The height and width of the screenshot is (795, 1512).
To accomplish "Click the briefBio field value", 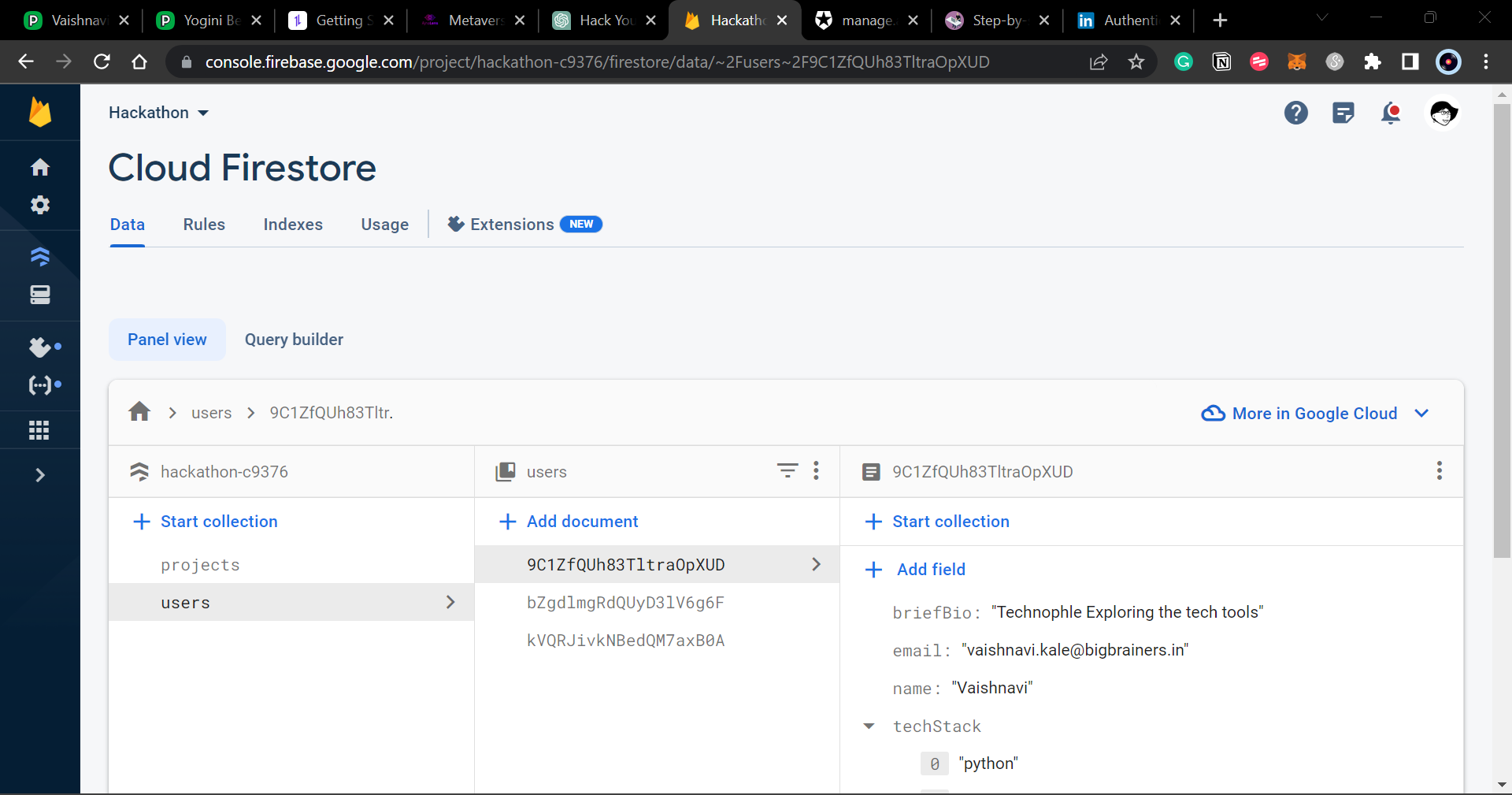I will [x=1127, y=612].
